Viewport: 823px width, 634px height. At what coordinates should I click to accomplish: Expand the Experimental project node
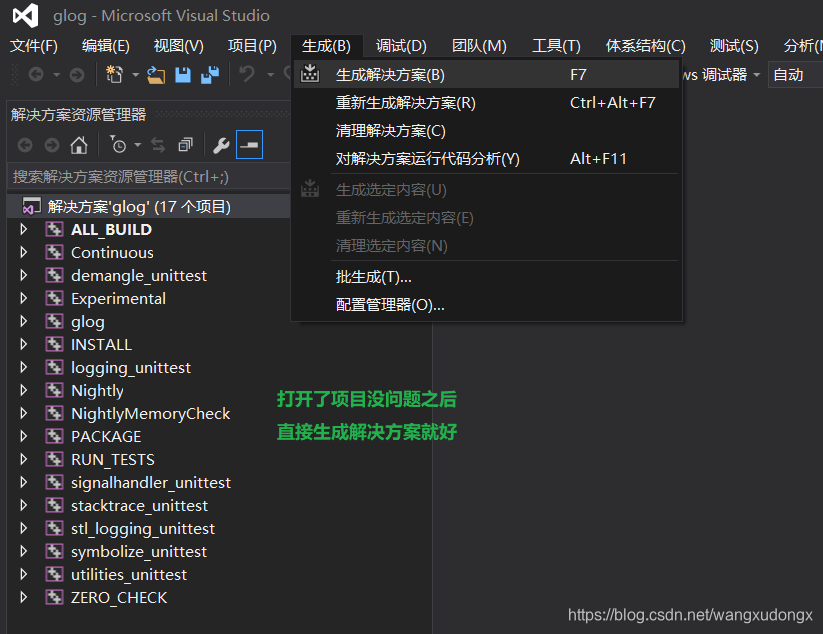tap(24, 298)
